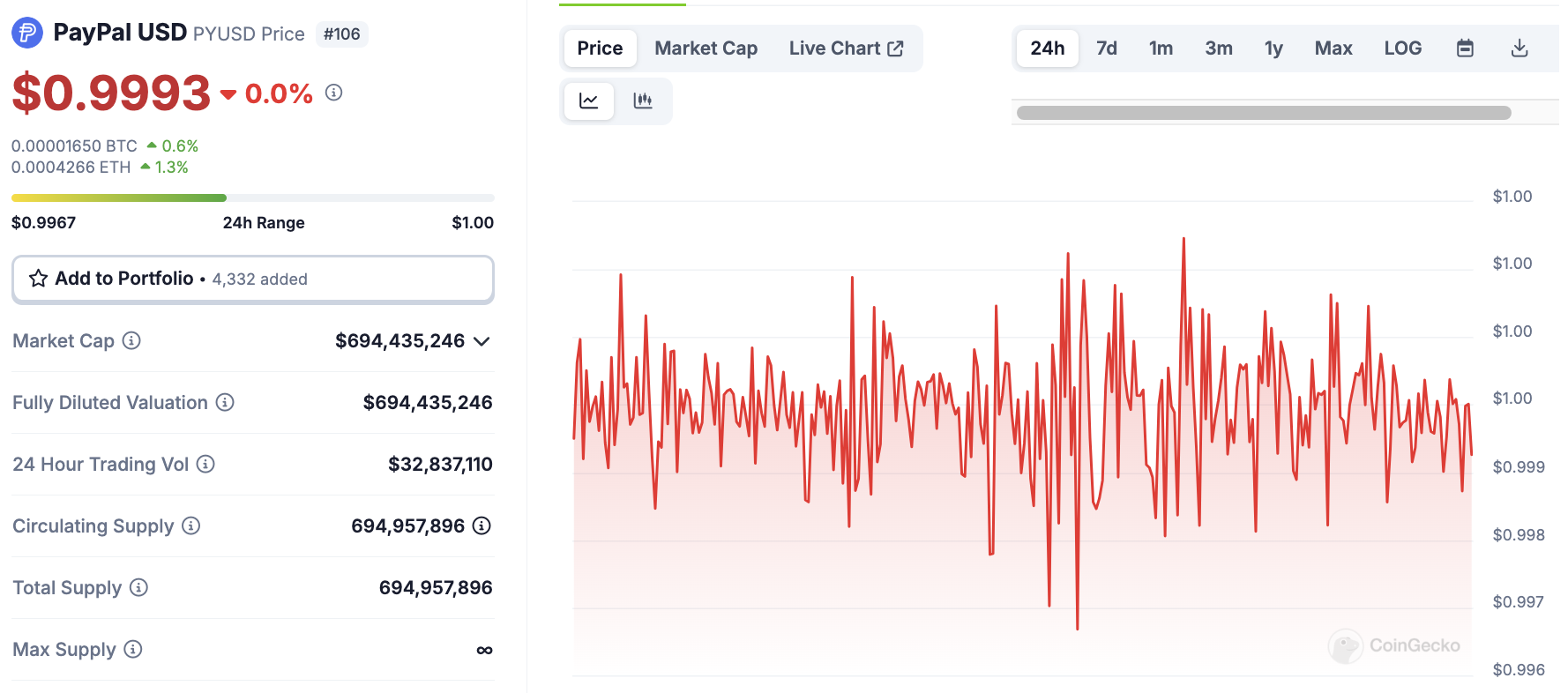Select the 1y time range
The width and height of the screenshot is (1568, 693).
[x=1273, y=48]
